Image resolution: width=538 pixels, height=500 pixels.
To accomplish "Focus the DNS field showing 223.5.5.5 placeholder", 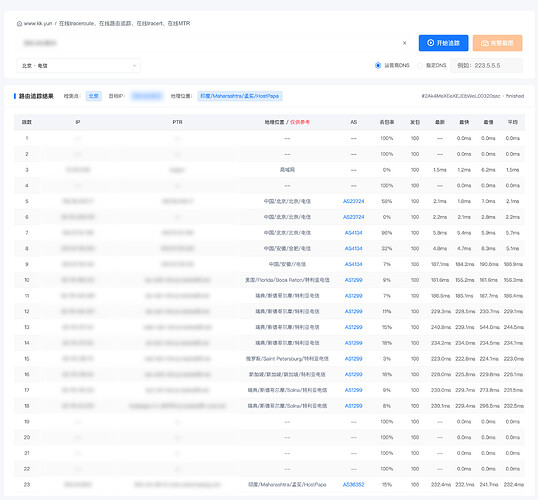I will pyautogui.click(x=486, y=65).
